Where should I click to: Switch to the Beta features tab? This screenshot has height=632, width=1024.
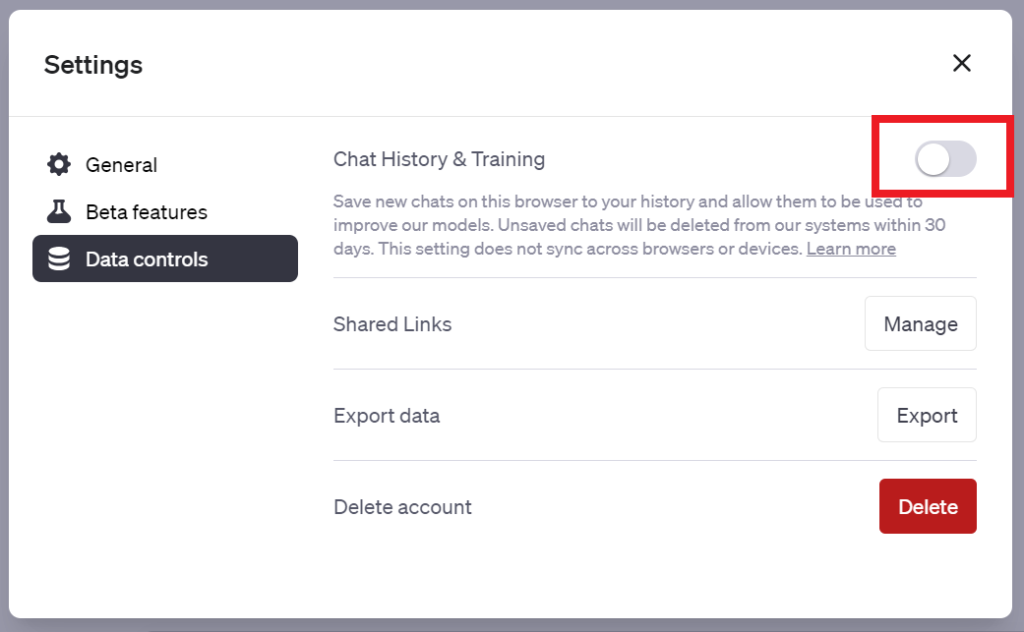pyautogui.click(x=146, y=212)
